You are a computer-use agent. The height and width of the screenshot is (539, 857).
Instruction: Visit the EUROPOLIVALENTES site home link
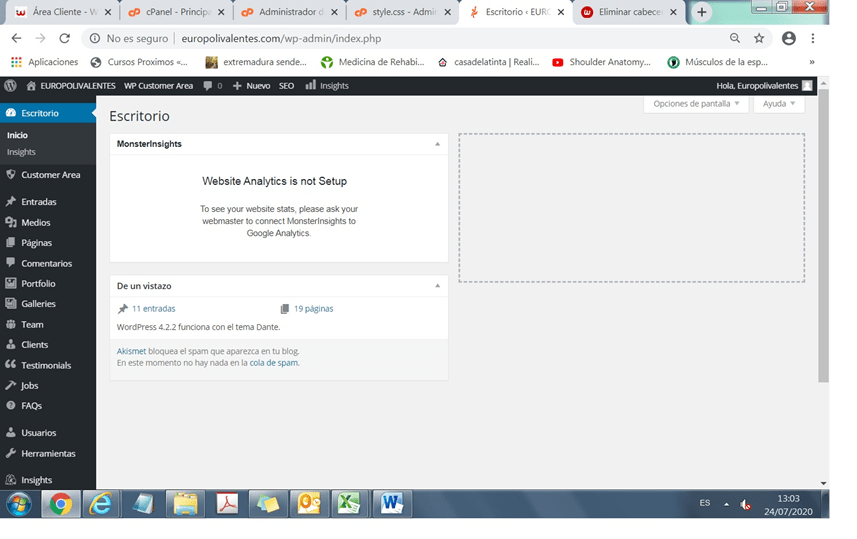point(71,86)
